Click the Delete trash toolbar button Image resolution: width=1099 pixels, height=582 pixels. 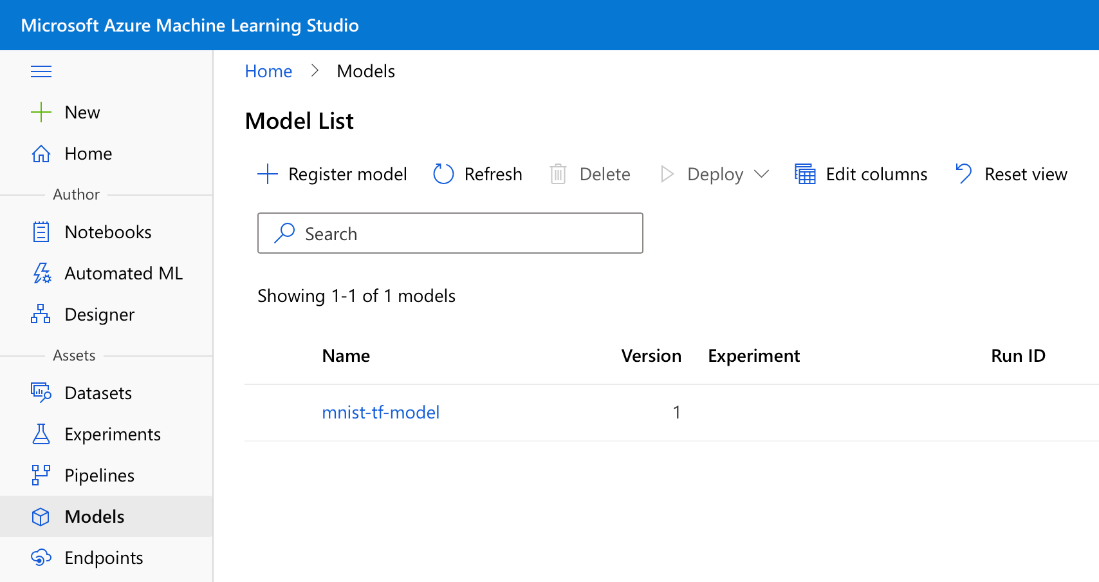click(589, 174)
